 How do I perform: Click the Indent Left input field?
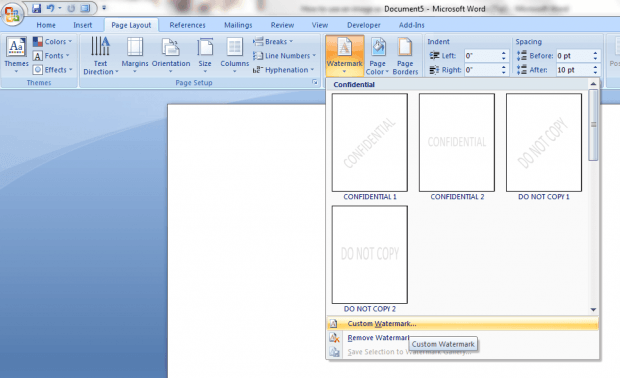(482, 56)
